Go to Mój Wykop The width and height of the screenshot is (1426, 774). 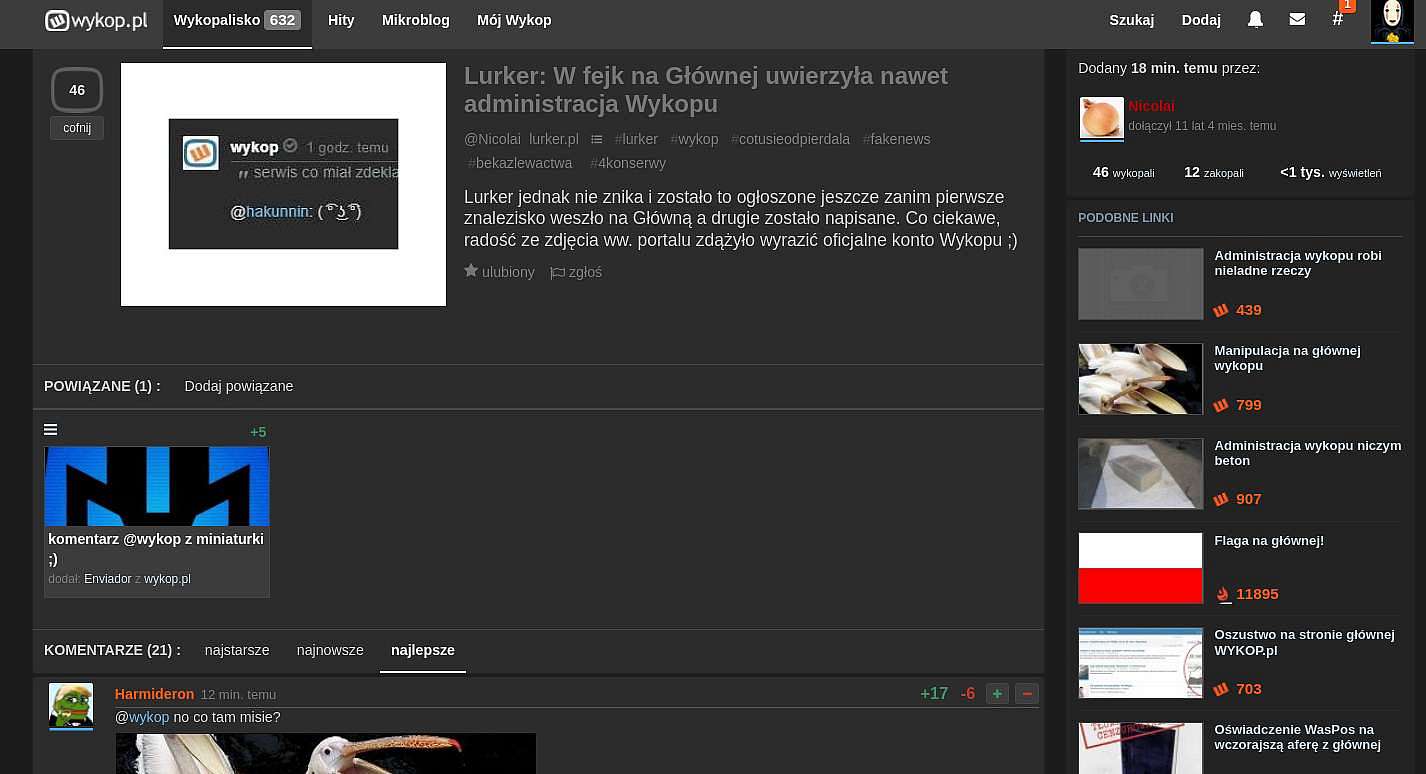pos(514,20)
